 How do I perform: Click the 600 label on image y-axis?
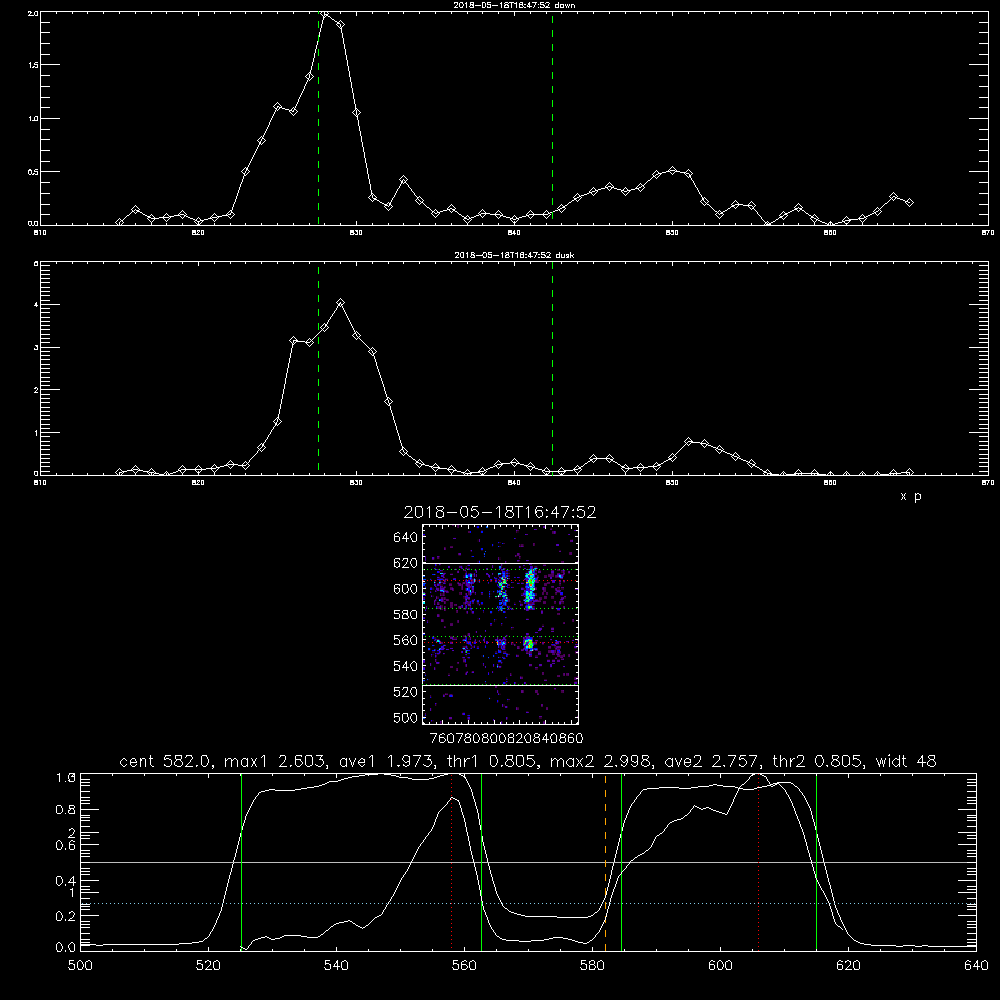406,589
